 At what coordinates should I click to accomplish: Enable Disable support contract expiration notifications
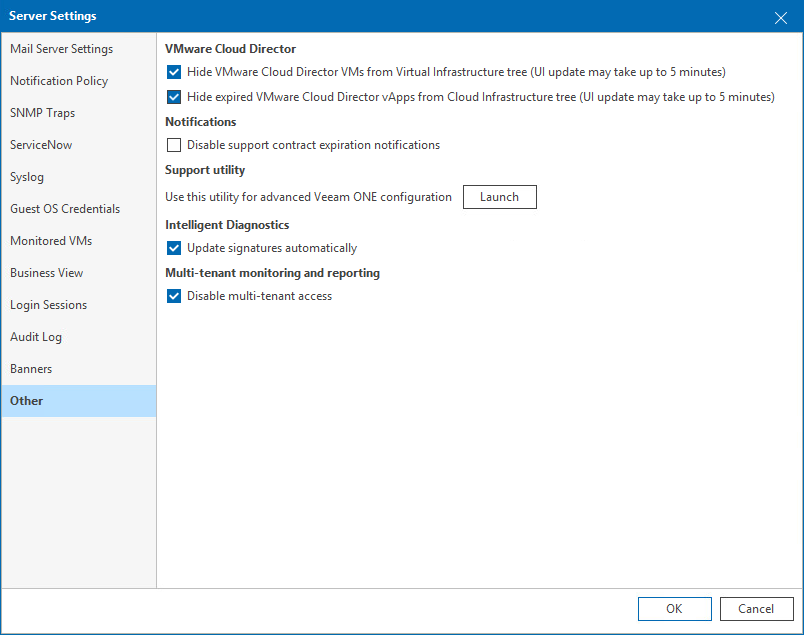click(174, 145)
